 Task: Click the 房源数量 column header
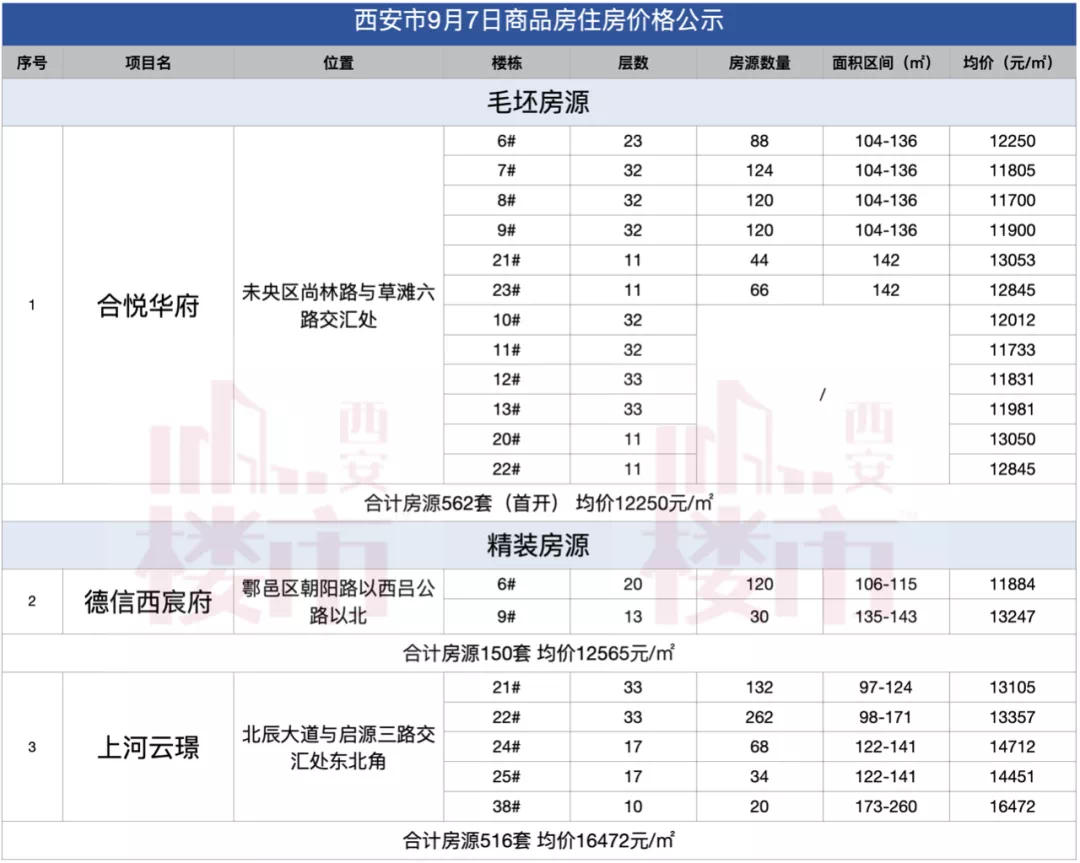[x=759, y=62]
